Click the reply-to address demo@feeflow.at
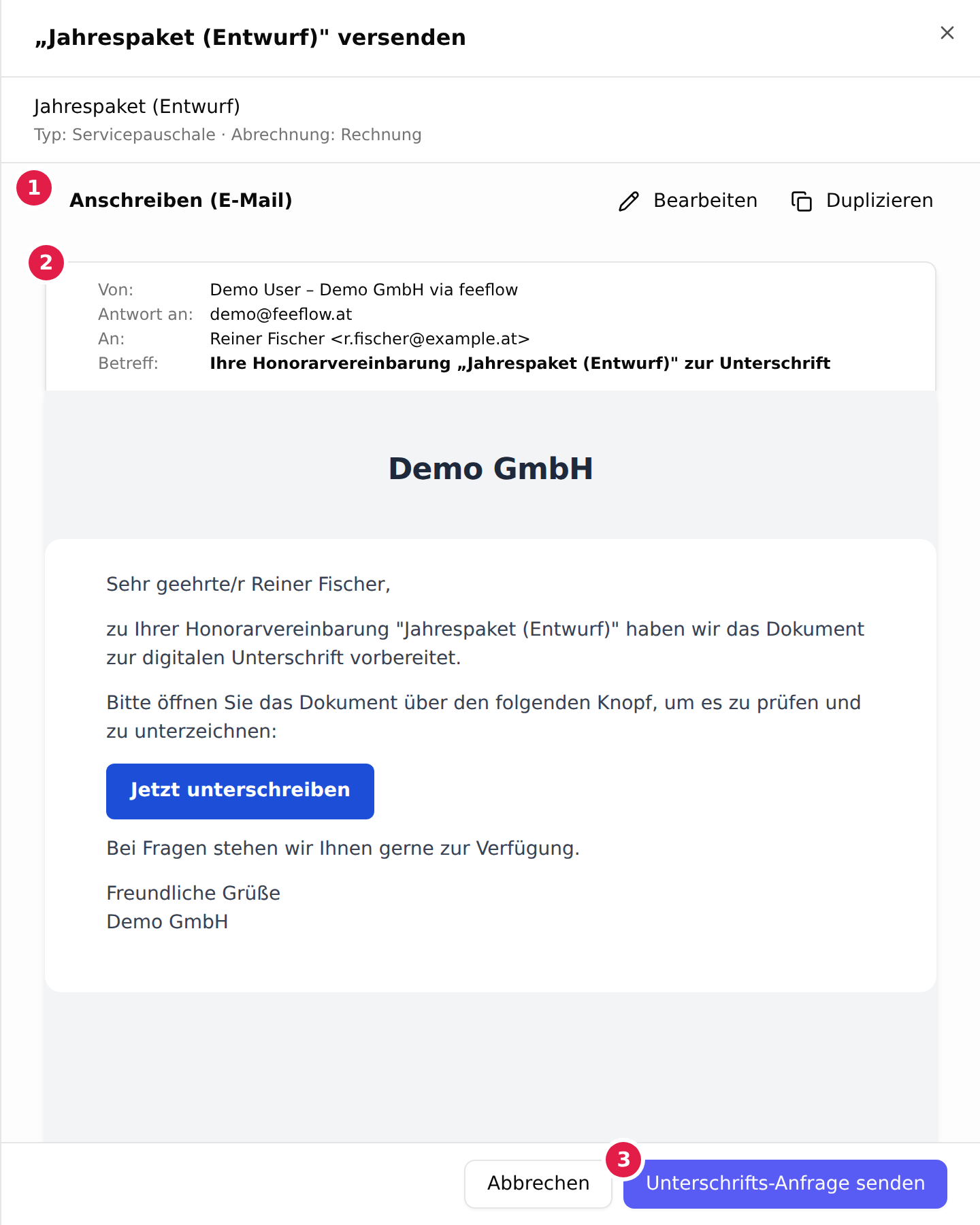 280,314
